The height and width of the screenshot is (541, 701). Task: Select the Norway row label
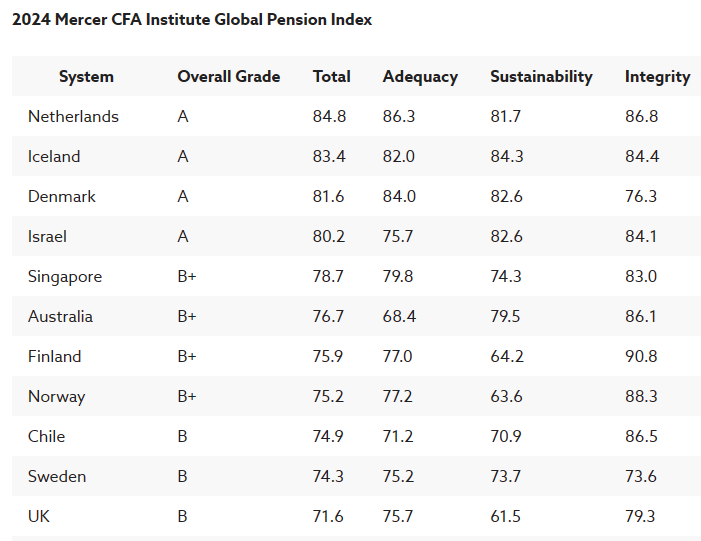pyautogui.click(x=57, y=397)
